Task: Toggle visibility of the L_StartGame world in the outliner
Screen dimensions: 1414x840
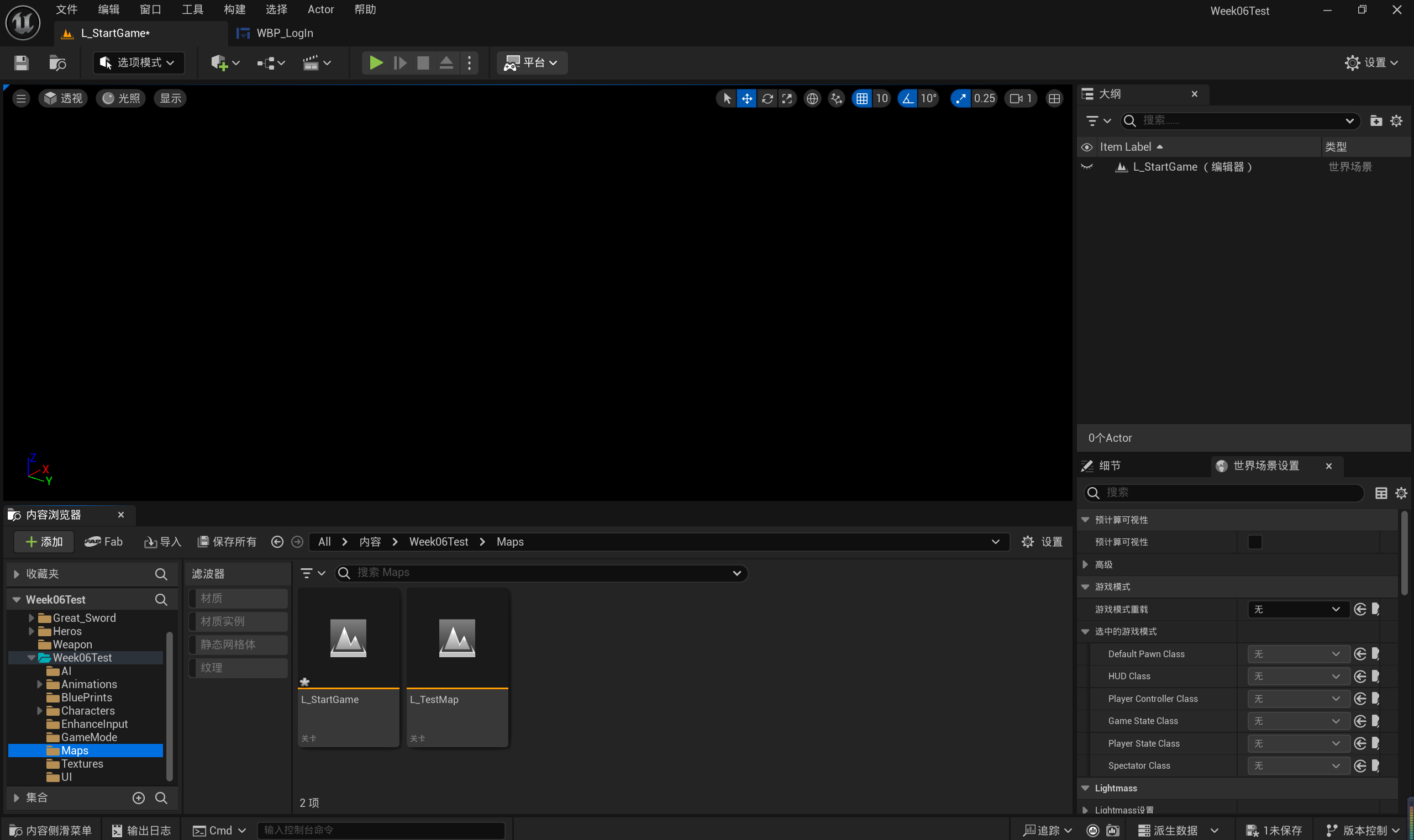Action: [x=1086, y=167]
